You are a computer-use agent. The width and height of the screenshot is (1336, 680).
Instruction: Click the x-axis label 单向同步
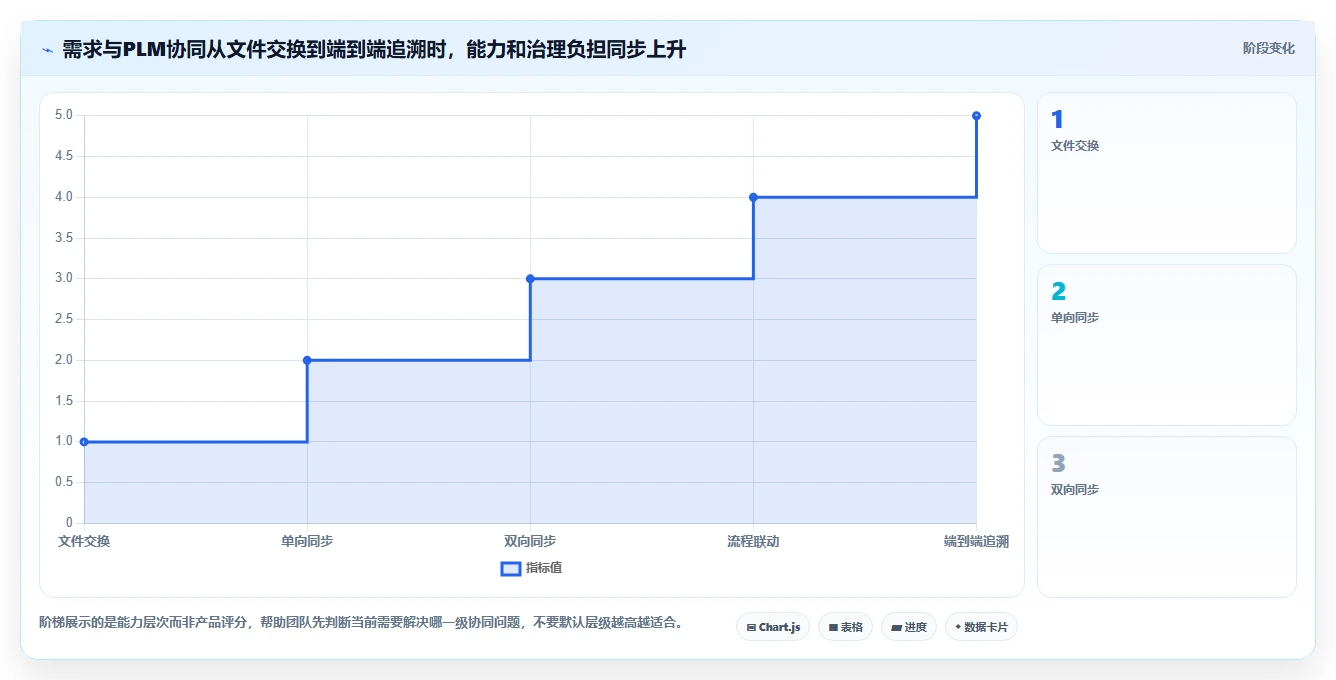307,541
